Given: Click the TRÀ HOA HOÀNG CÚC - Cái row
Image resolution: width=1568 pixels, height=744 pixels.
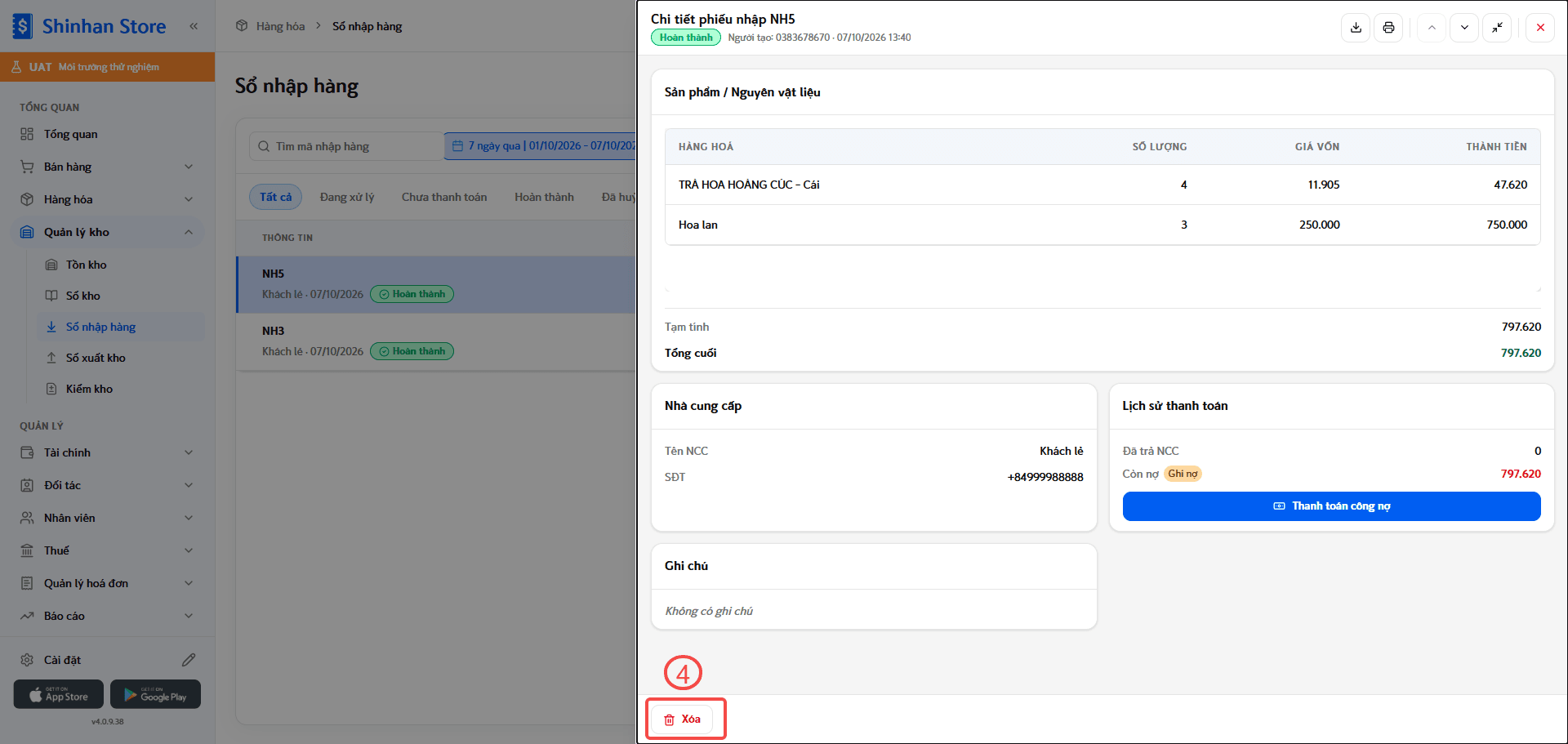Looking at the screenshot, I should pos(1102,185).
